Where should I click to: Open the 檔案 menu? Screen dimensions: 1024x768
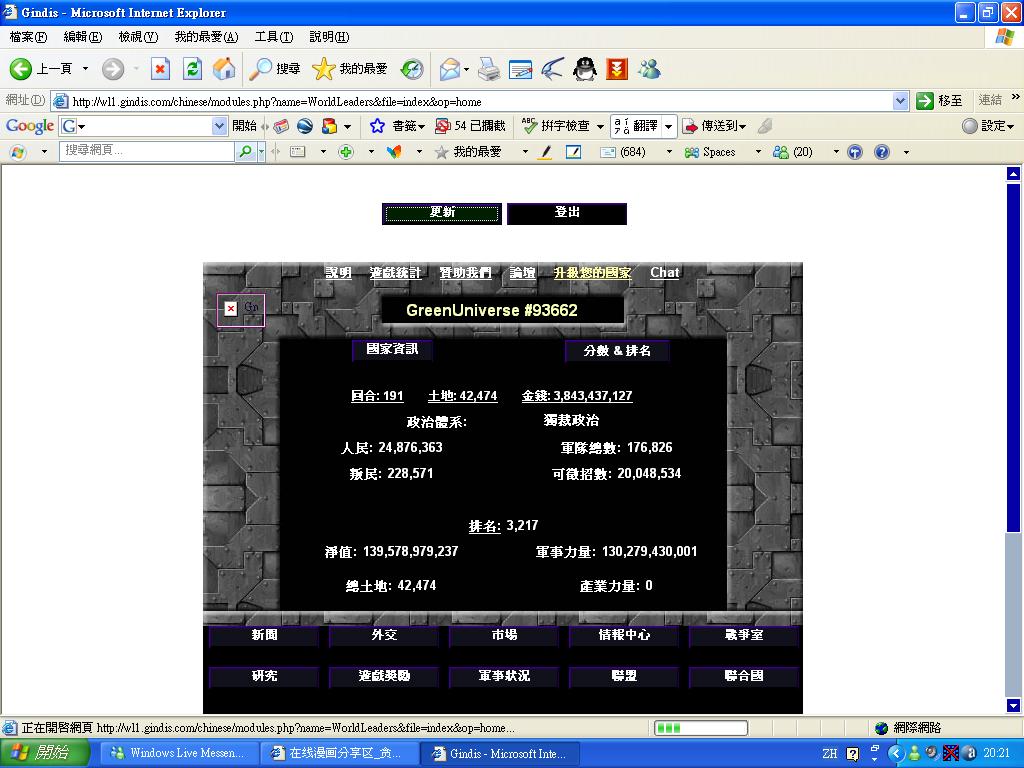point(28,37)
